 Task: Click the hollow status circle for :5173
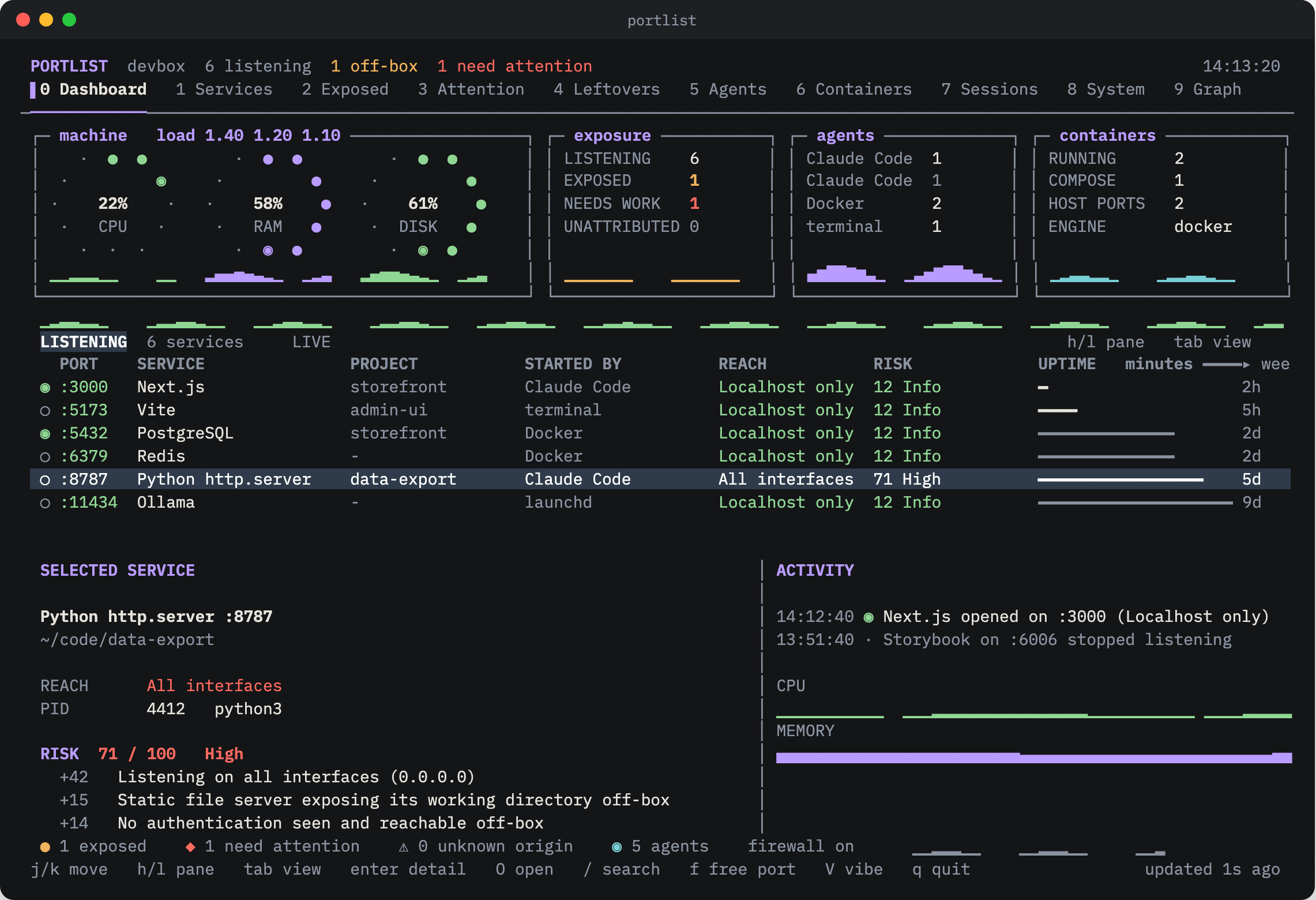coord(45,411)
